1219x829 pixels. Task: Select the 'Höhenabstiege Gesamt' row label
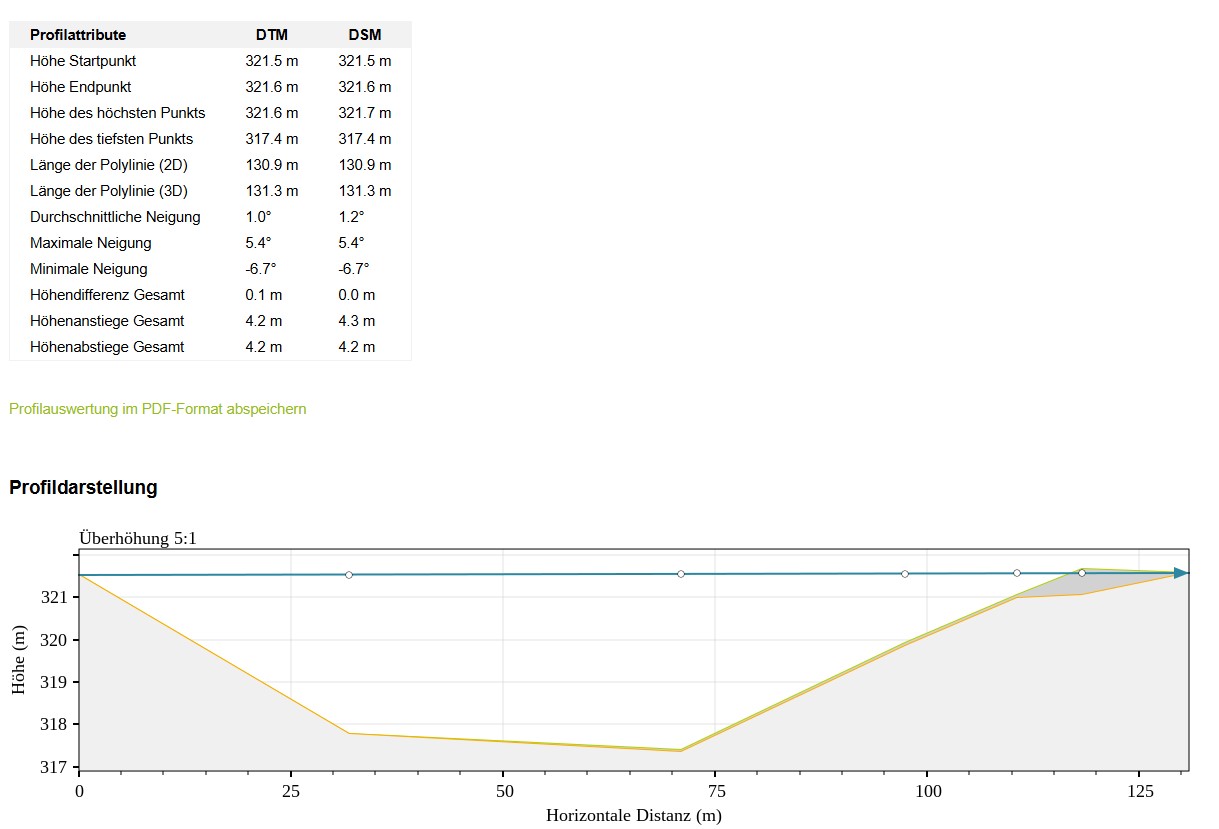click(107, 347)
